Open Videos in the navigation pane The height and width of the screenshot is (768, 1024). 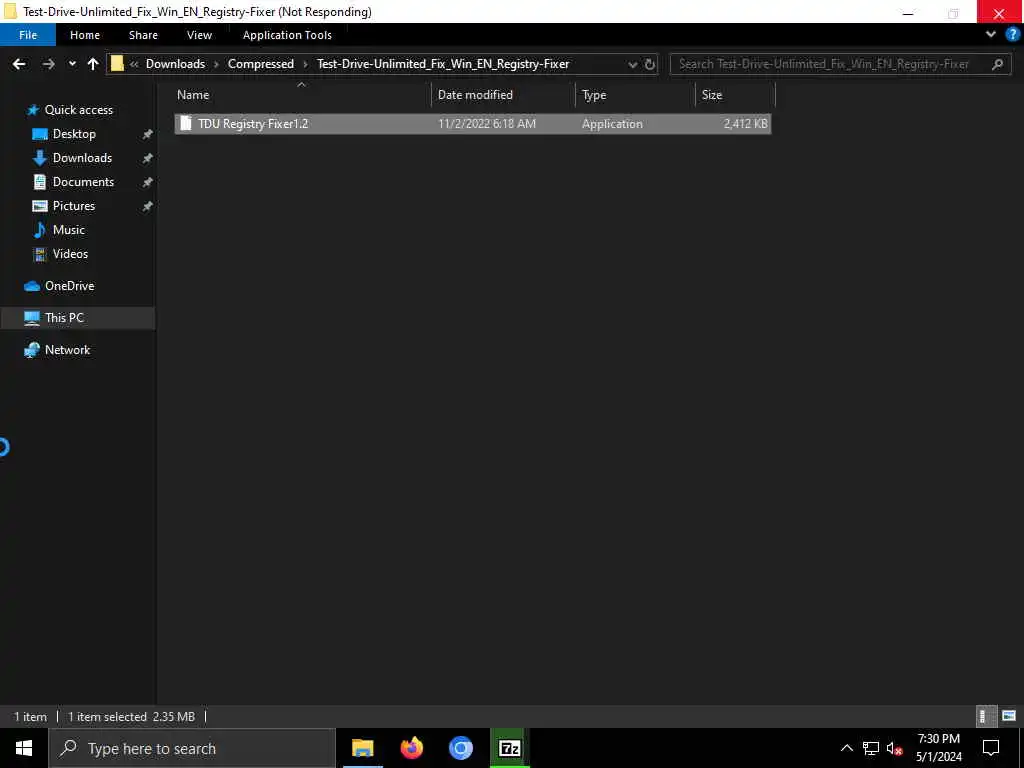pos(70,254)
